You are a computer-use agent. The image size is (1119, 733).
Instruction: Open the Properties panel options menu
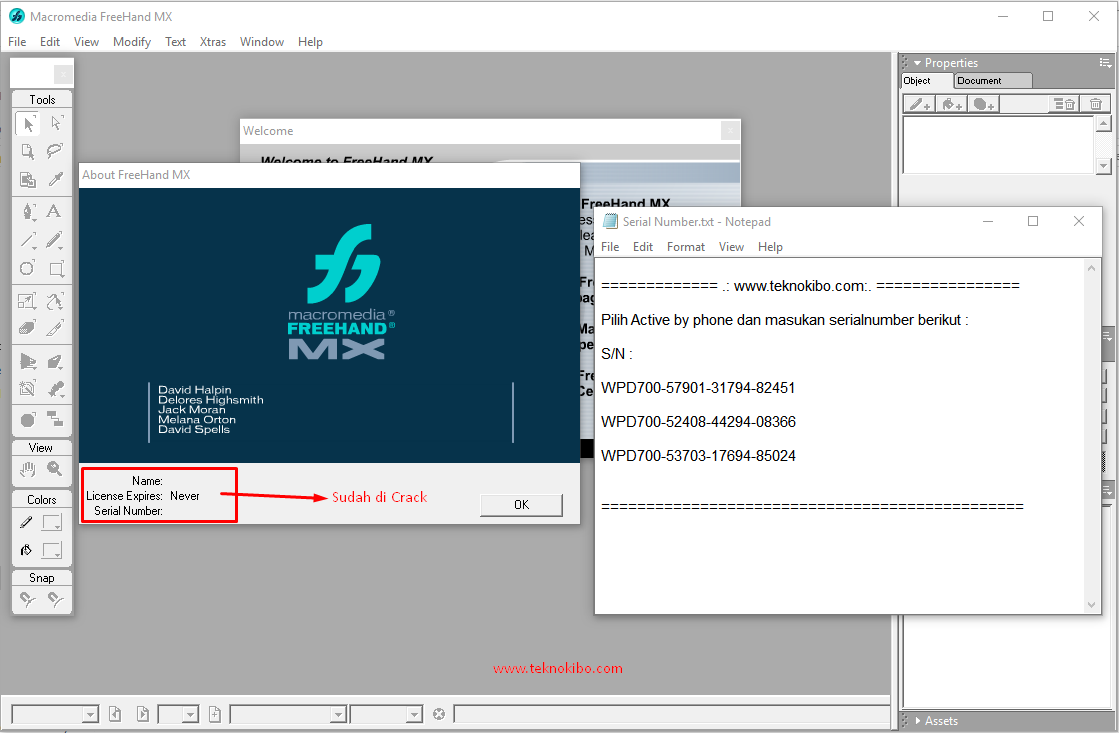(1105, 63)
